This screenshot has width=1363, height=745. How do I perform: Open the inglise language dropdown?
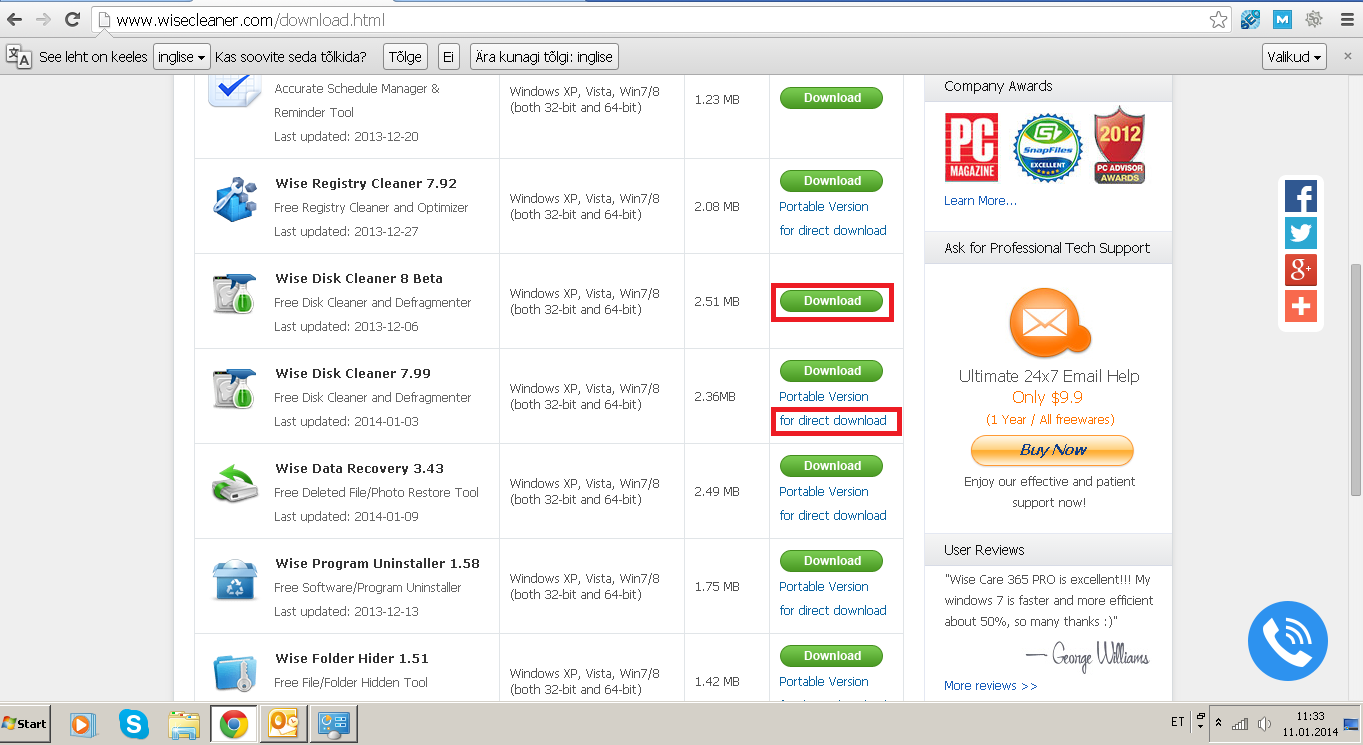click(181, 57)
